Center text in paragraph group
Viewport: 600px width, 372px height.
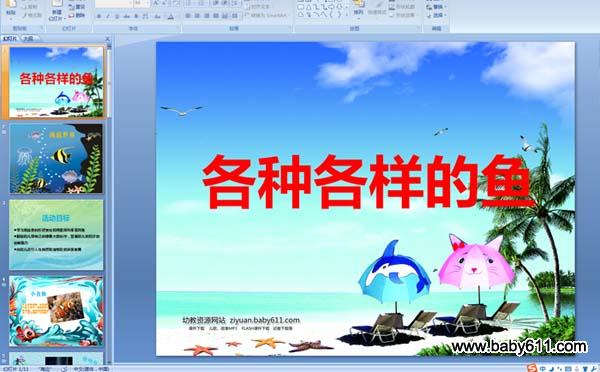(x=197, y=16)
